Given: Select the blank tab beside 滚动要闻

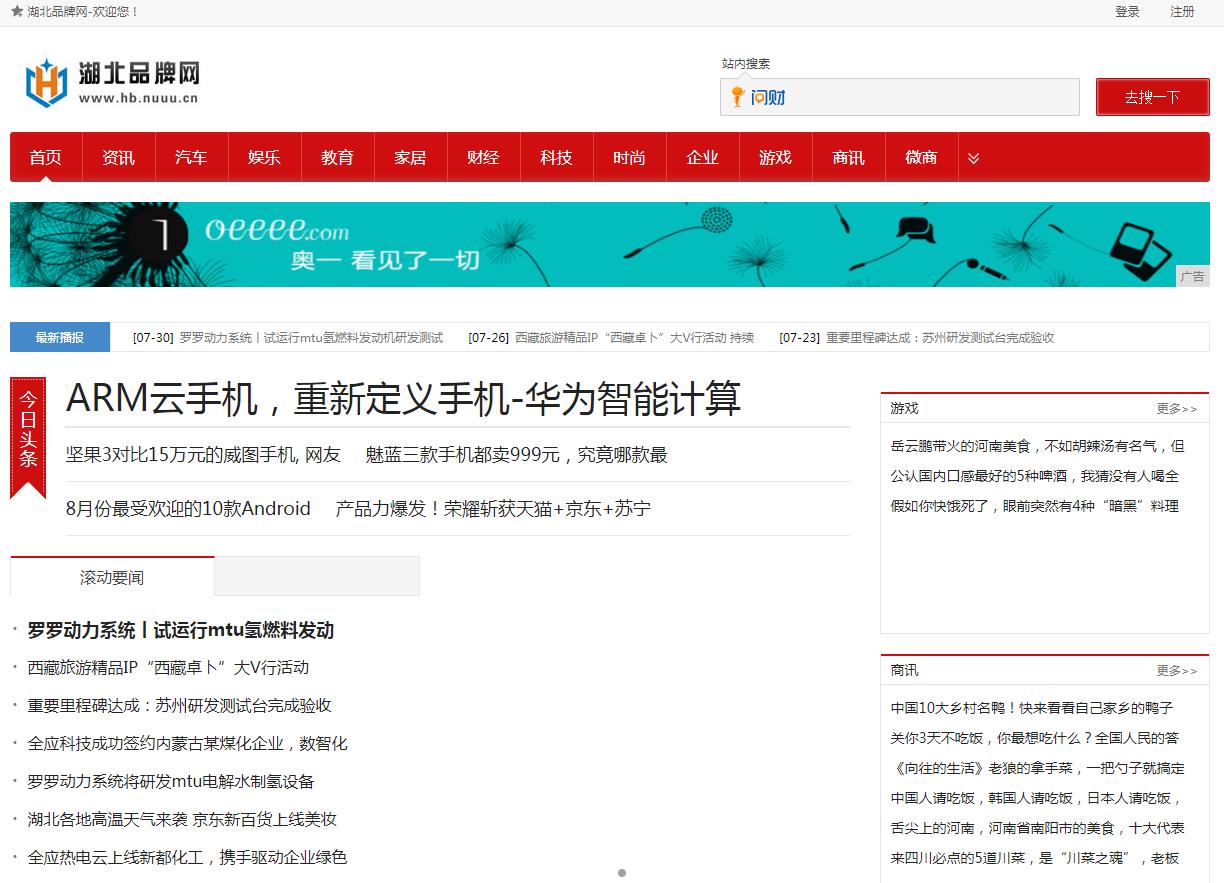Looking at the screenshot, I should pyautogui.click(x=317, y=576).
